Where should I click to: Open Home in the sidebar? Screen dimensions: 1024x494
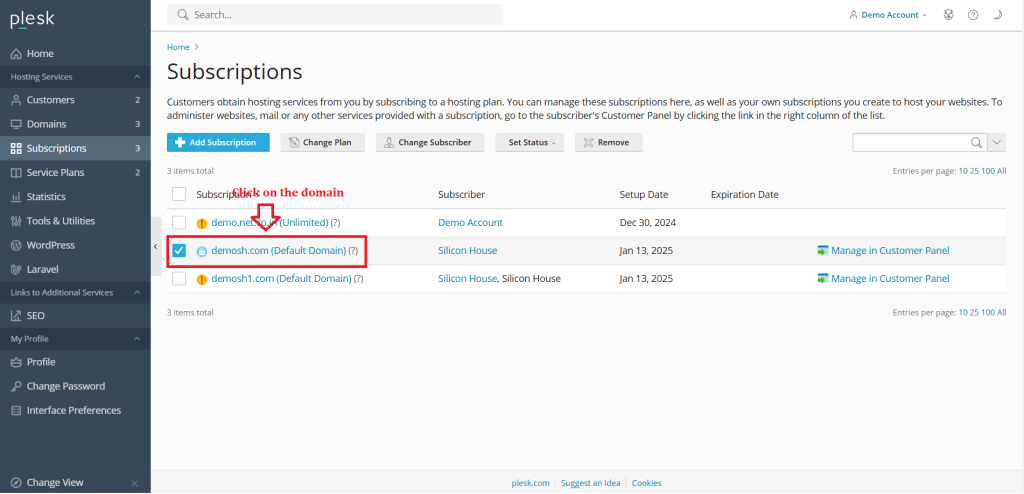tap(75, 54)
